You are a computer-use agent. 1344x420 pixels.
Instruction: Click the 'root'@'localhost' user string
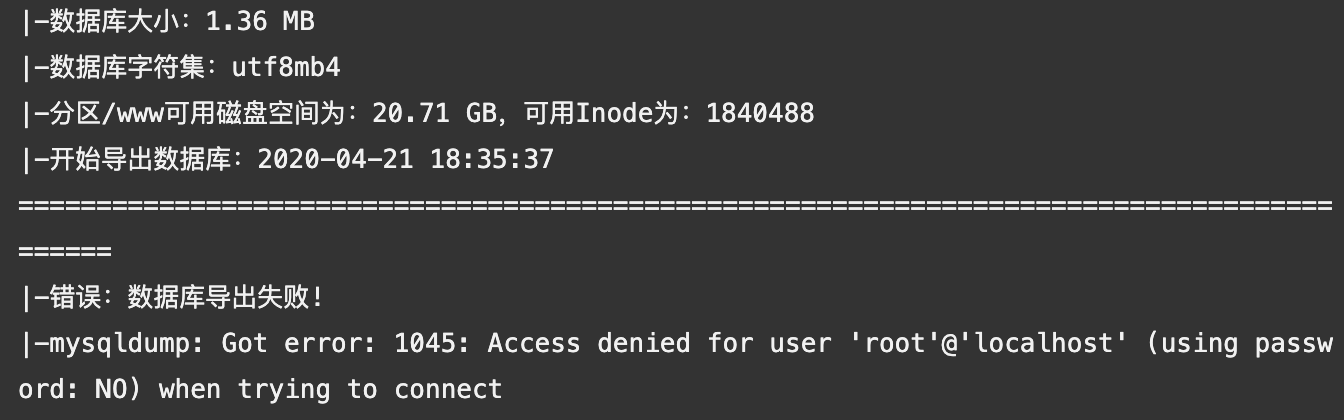pos(966,343)
